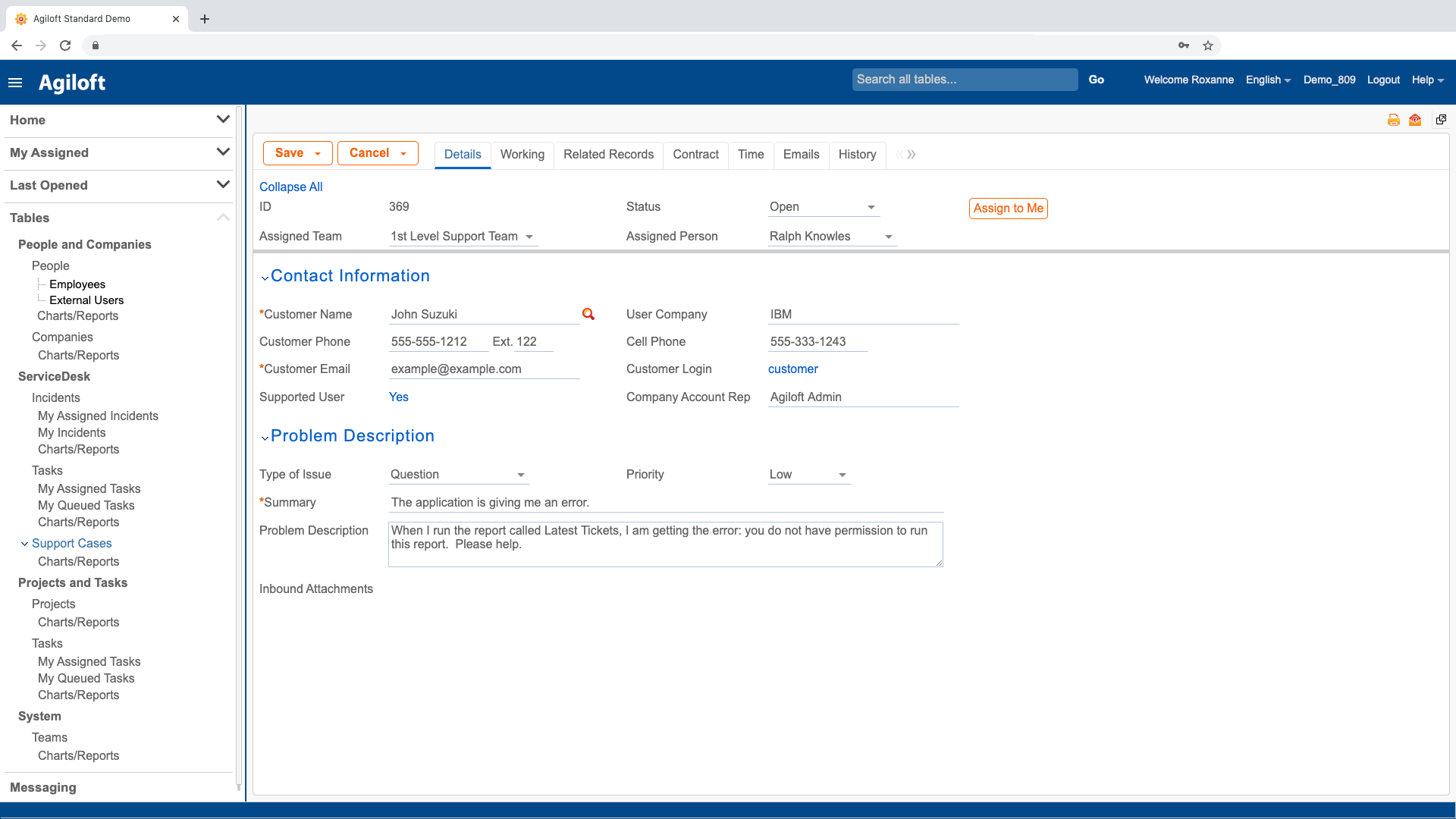Click the double-arrow more tabs icon
Viewport: 1456px width, 819px height.
[x=912, y=155]
